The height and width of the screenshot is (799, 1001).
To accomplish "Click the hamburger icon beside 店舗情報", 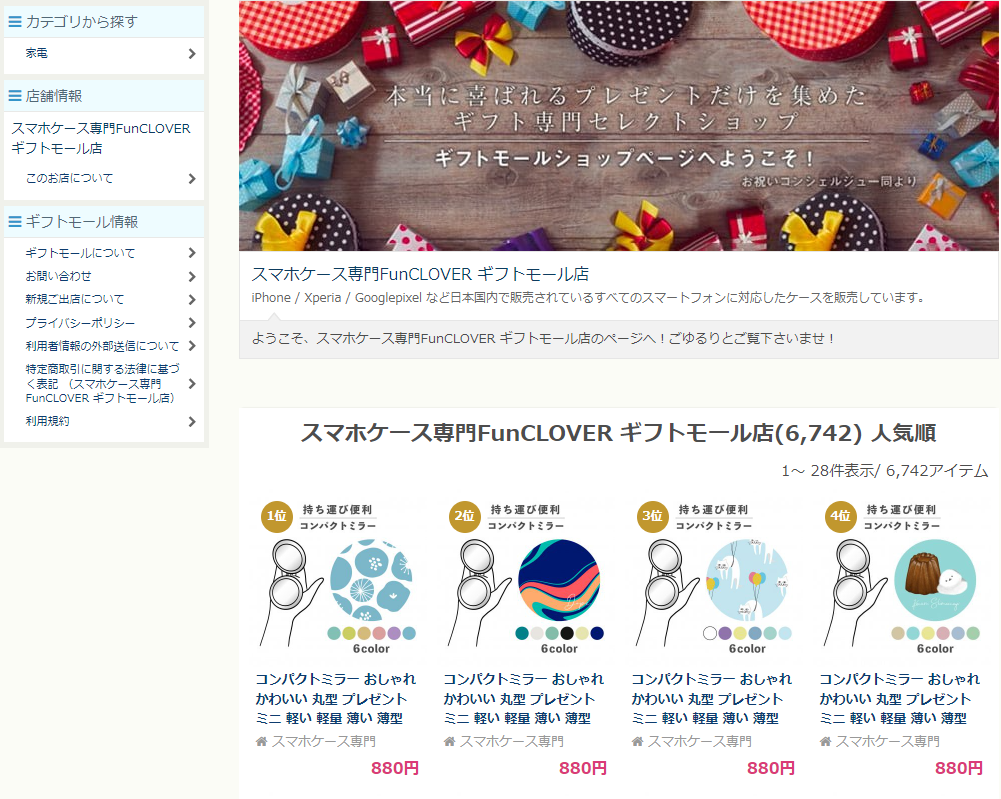I will click(15, 96).
